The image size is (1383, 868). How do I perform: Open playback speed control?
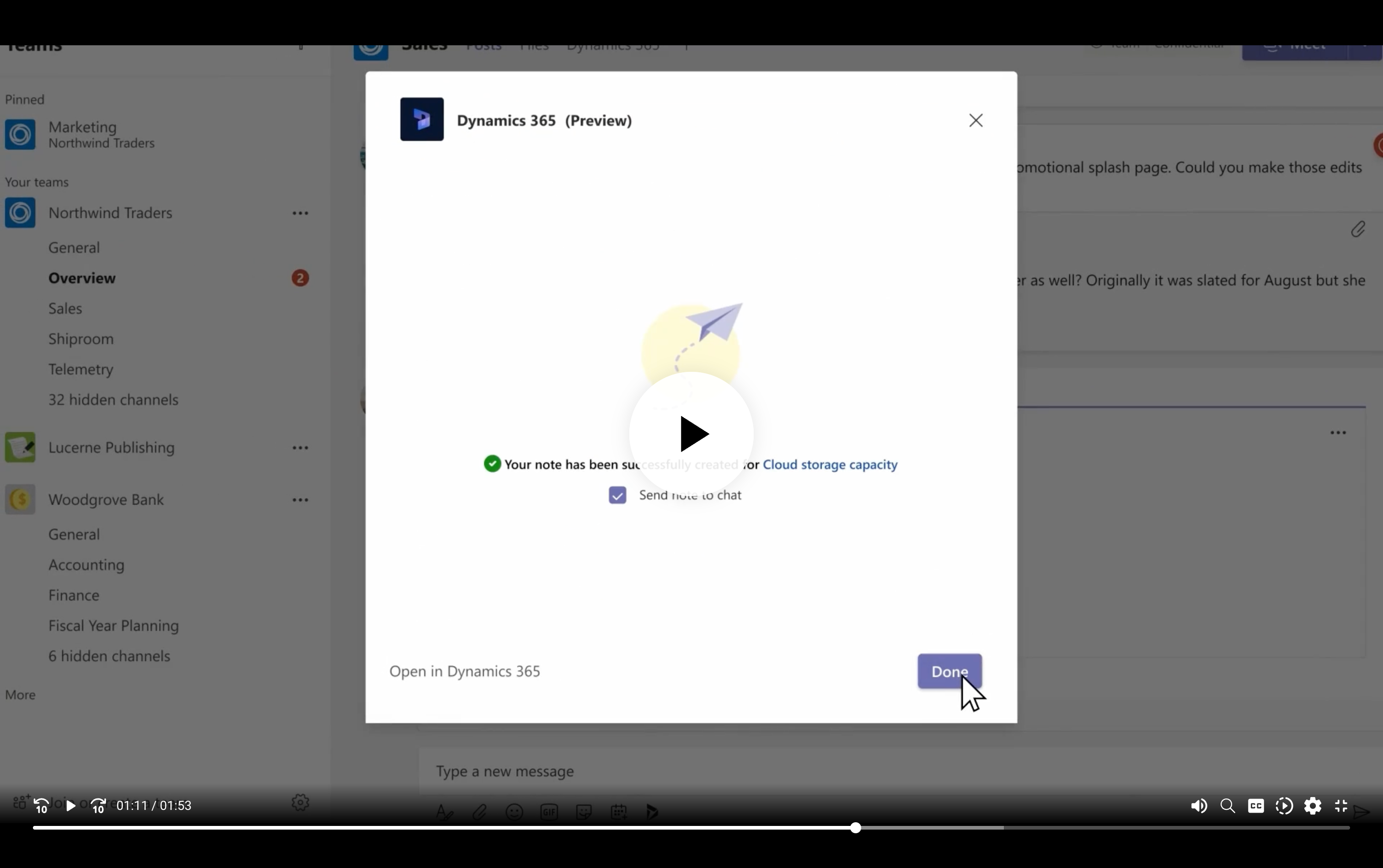tap(1284, 806)
